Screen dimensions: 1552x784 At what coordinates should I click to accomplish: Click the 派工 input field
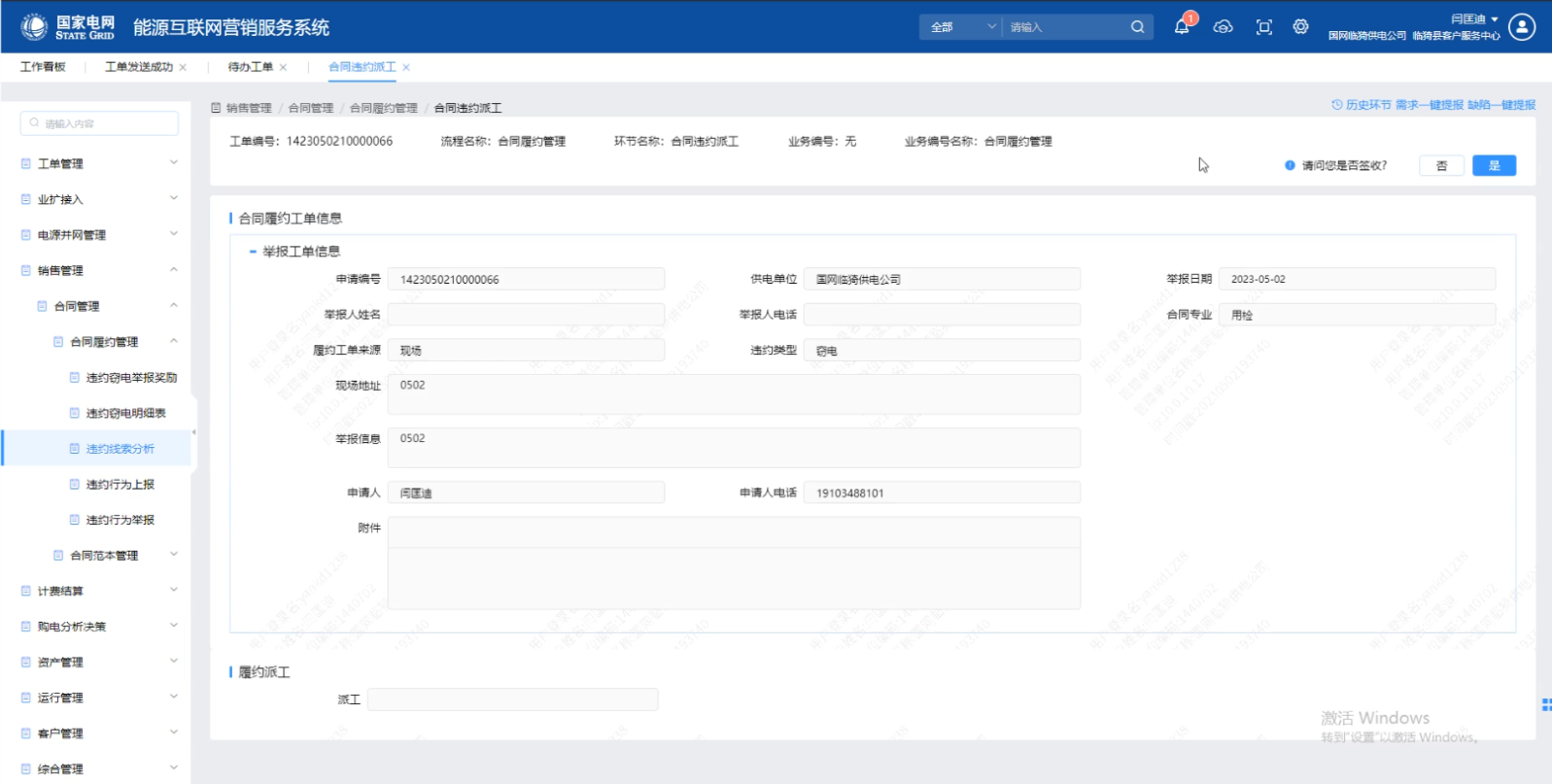[512, 699]
